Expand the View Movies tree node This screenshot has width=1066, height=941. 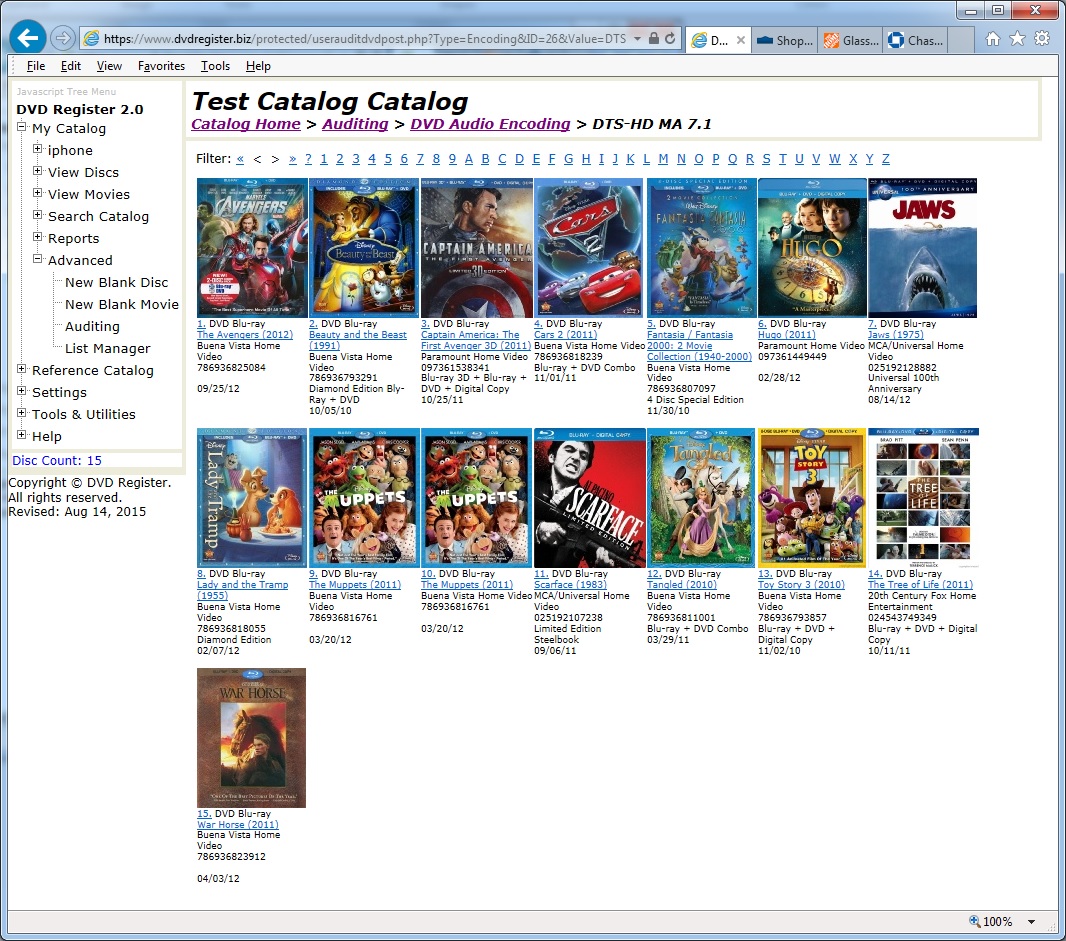click(x=38, y=192)
